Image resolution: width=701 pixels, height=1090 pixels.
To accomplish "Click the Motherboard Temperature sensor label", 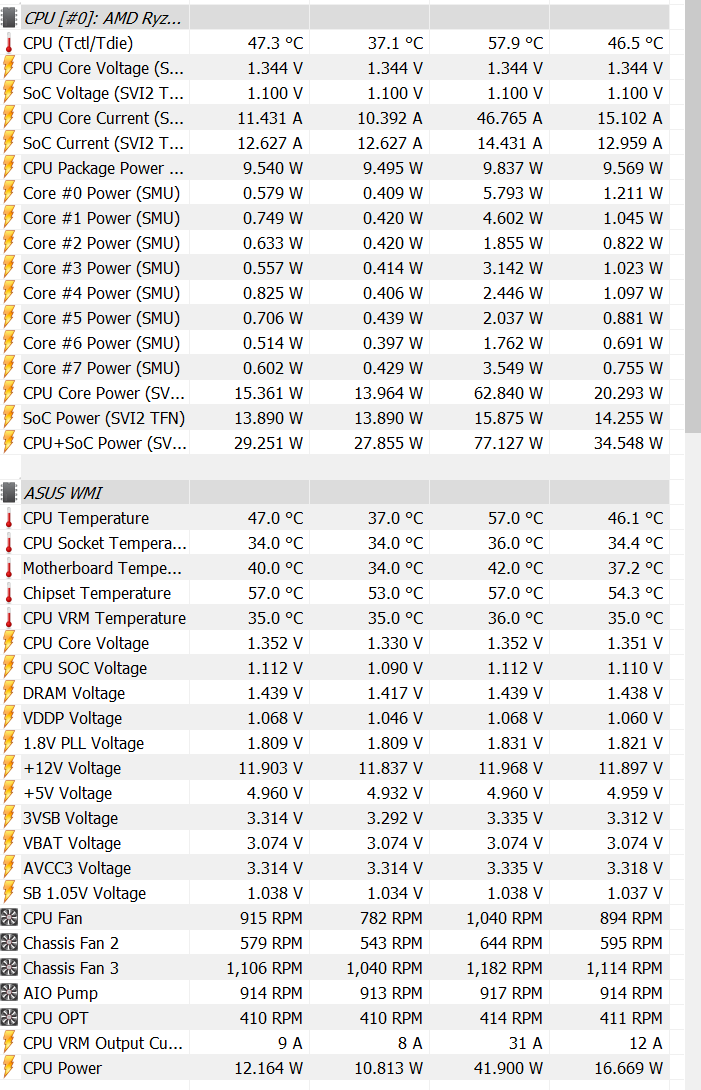I will tap(103, 568).
